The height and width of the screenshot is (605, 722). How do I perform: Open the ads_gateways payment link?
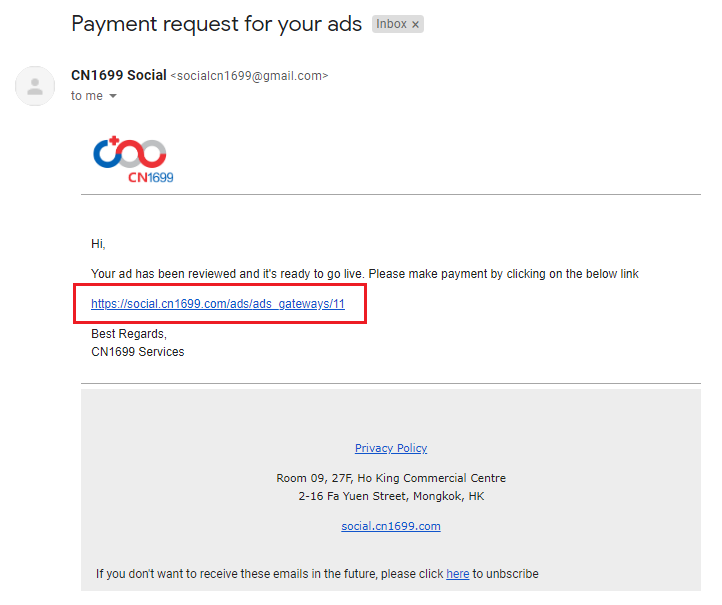click(x=218, y=304)
